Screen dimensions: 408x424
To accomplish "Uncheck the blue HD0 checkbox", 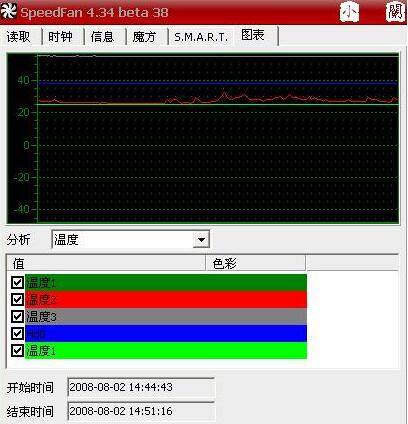I will click(17, 333).
